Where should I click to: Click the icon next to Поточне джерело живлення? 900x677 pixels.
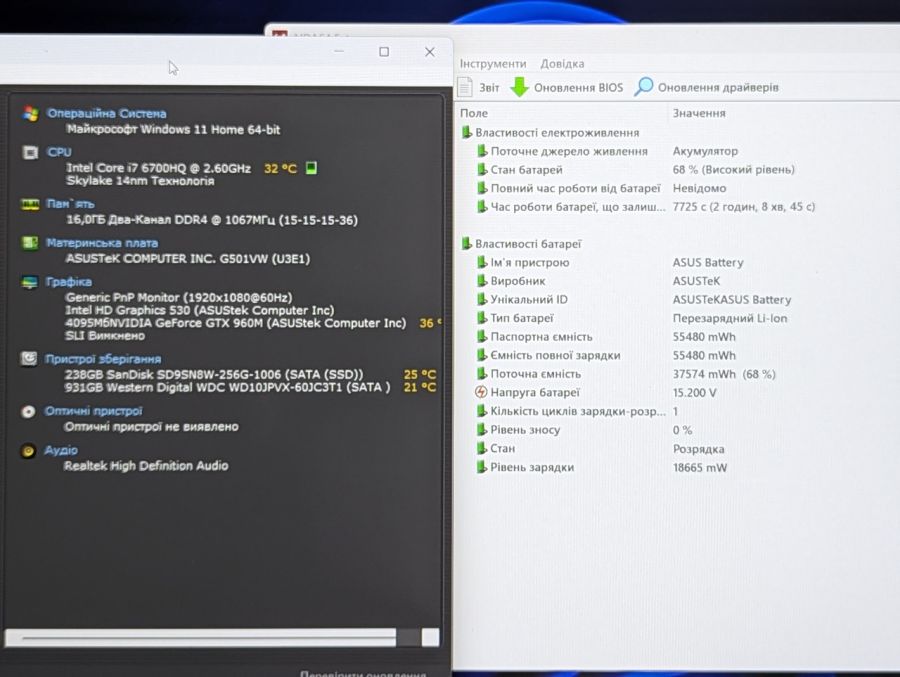click(482, 151)
